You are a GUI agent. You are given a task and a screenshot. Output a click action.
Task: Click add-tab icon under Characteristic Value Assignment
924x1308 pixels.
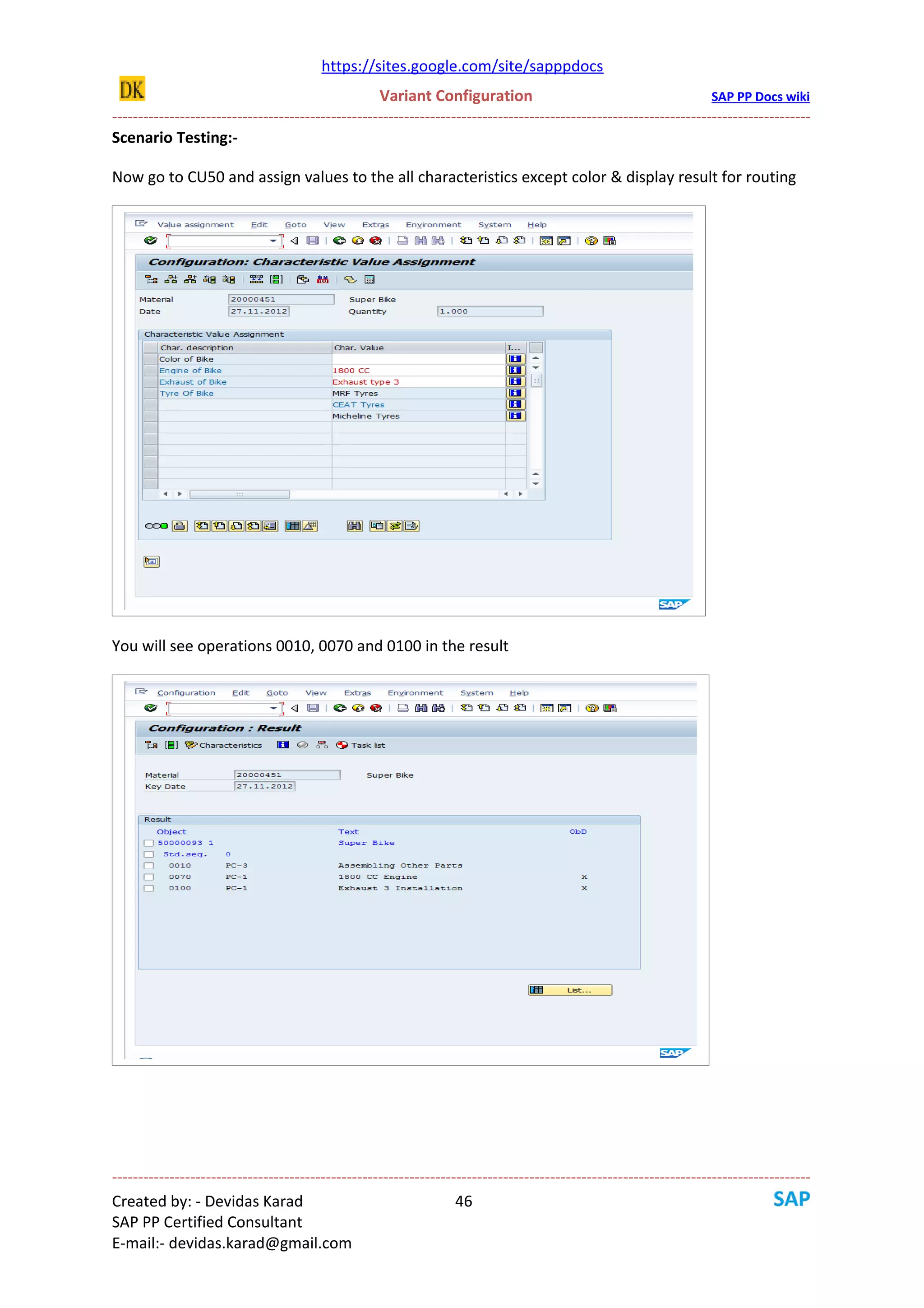(x=152, y=562)
